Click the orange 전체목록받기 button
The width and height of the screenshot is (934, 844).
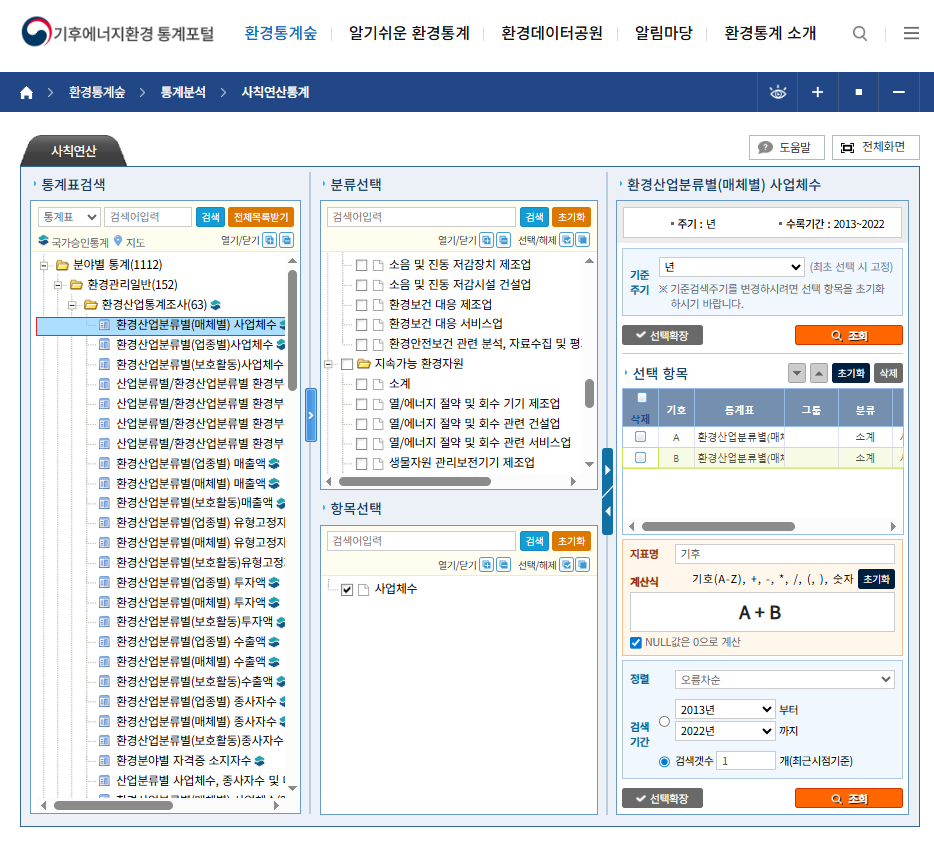[261, 217]
